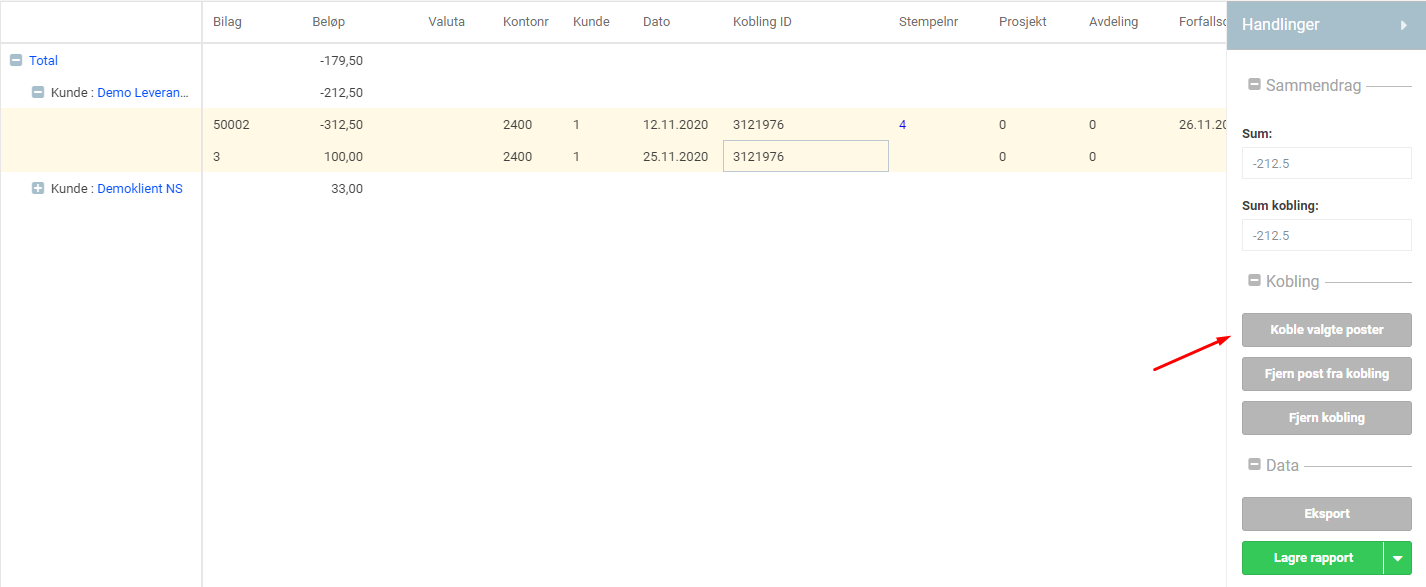
Task: Click the Total link
Action: [x=43, y=61]
